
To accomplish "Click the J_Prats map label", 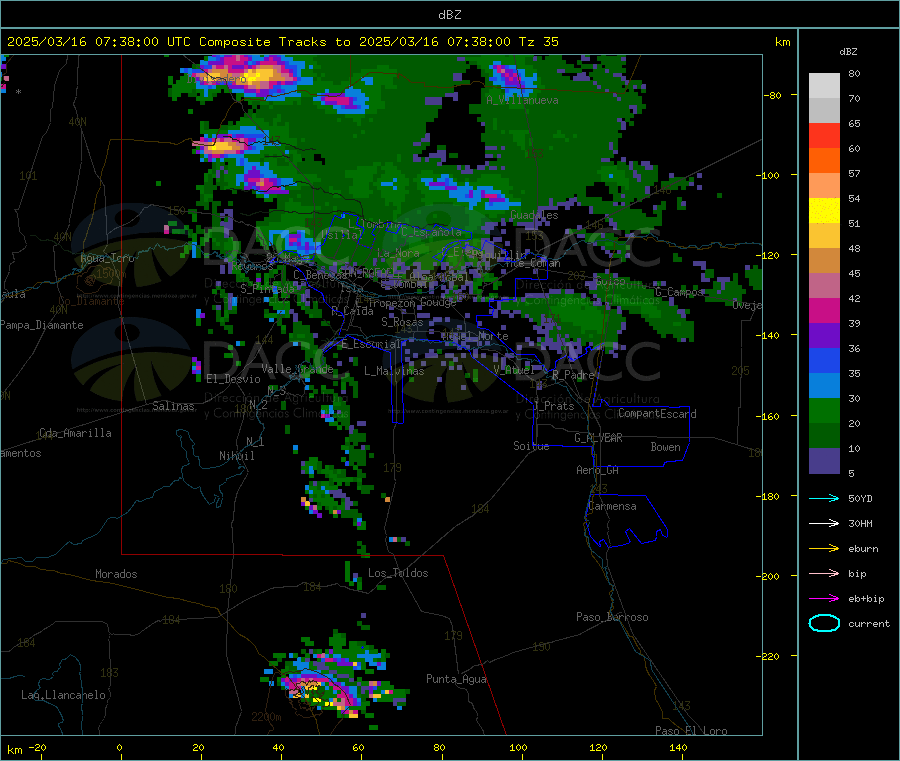I will tap(554, 406).
